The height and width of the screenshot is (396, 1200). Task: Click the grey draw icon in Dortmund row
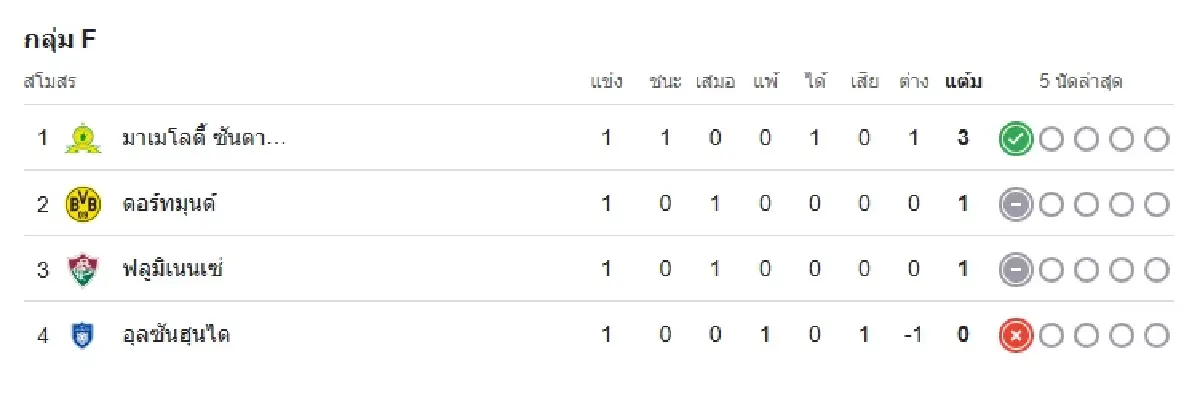pos(1015,205)
